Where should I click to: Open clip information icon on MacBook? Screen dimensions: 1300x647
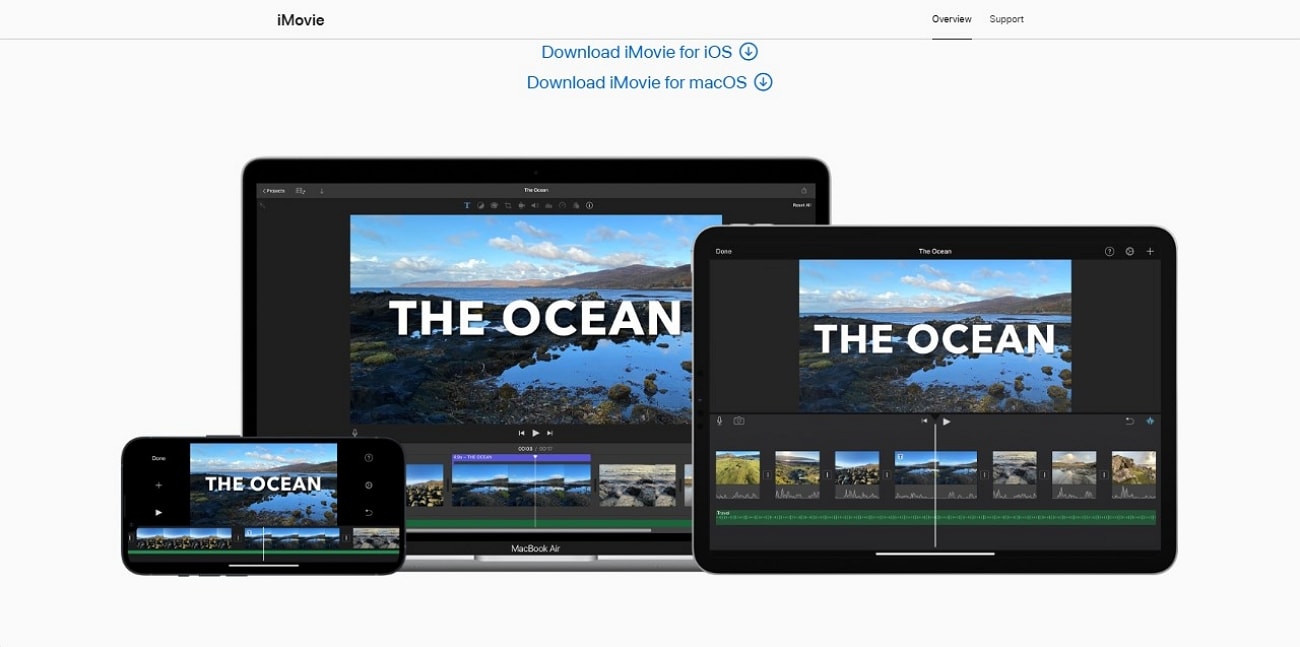click(589, 205)
